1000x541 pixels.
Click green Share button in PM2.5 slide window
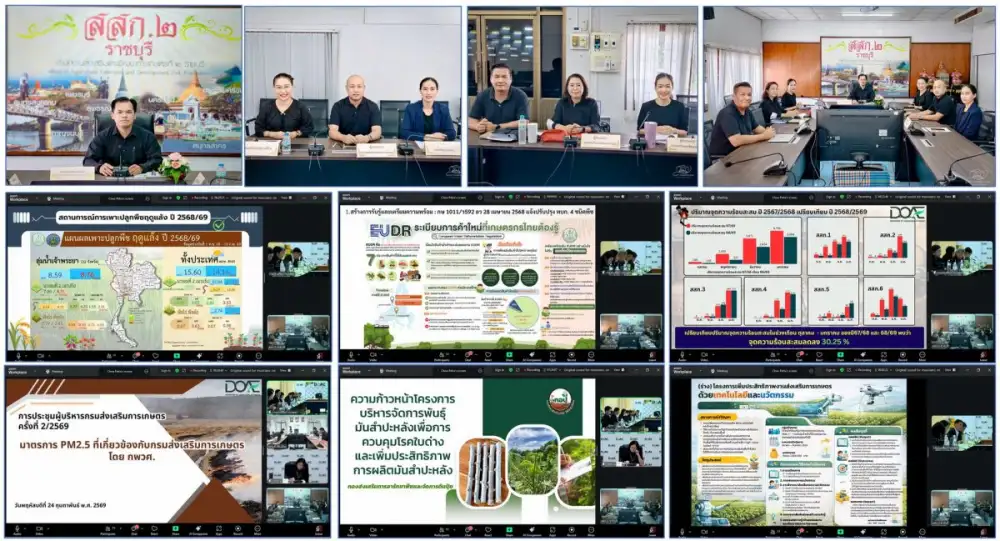175,530
